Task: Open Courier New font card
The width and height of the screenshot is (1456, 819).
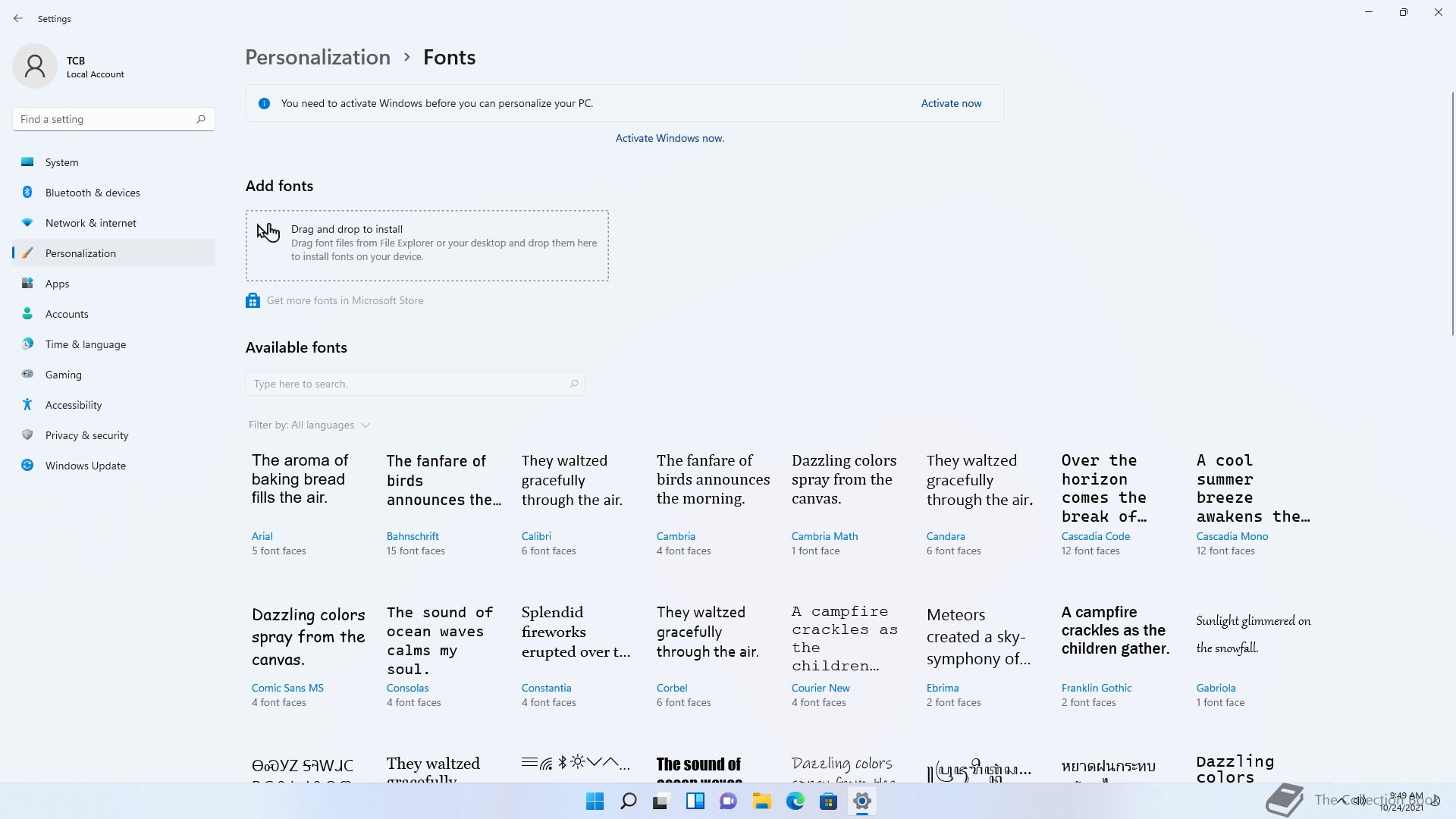Action: click(848, 656)
